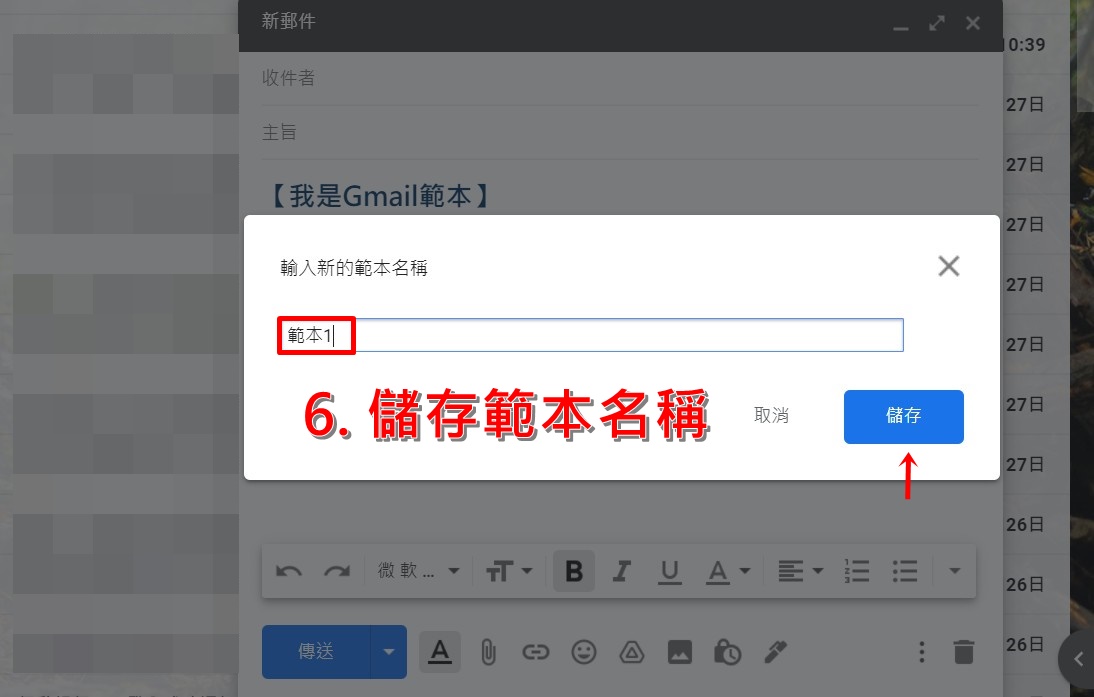Click the 取消 button in the dialog
This screenshot has height=697, width=1094.
point(771,416)
